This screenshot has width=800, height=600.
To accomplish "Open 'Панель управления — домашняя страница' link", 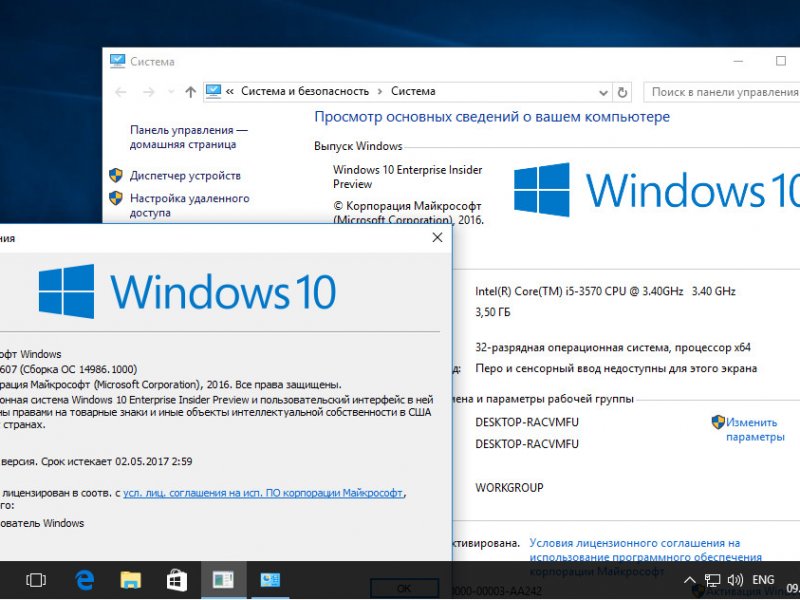I will click(188, 137).
